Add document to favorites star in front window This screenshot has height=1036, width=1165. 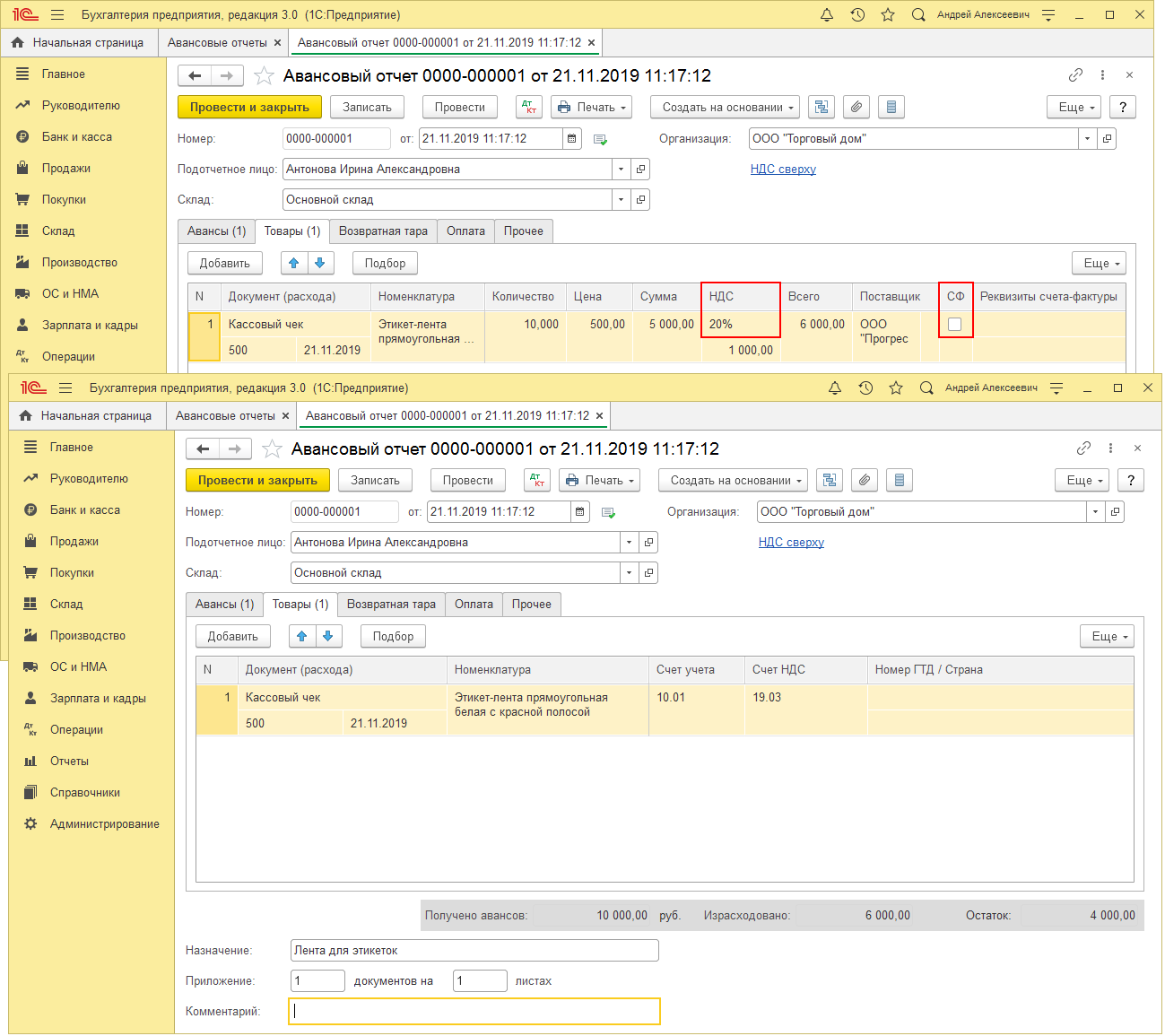tap(273, 448)
